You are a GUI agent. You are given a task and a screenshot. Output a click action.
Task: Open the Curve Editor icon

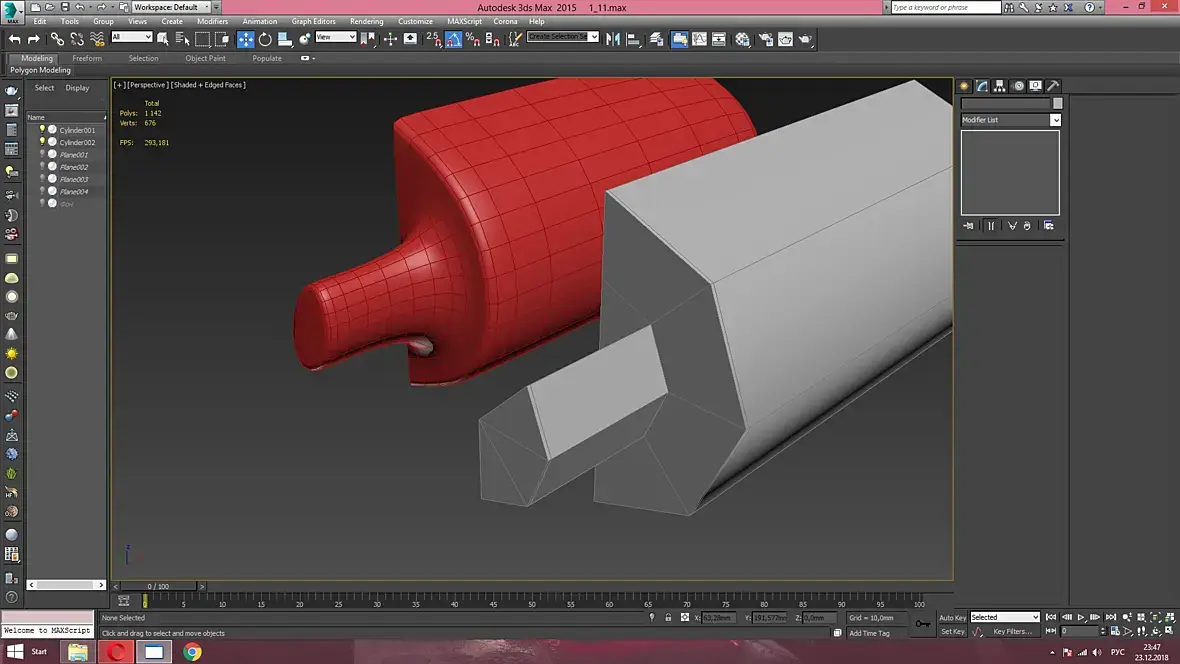click(x=699, y=39)
